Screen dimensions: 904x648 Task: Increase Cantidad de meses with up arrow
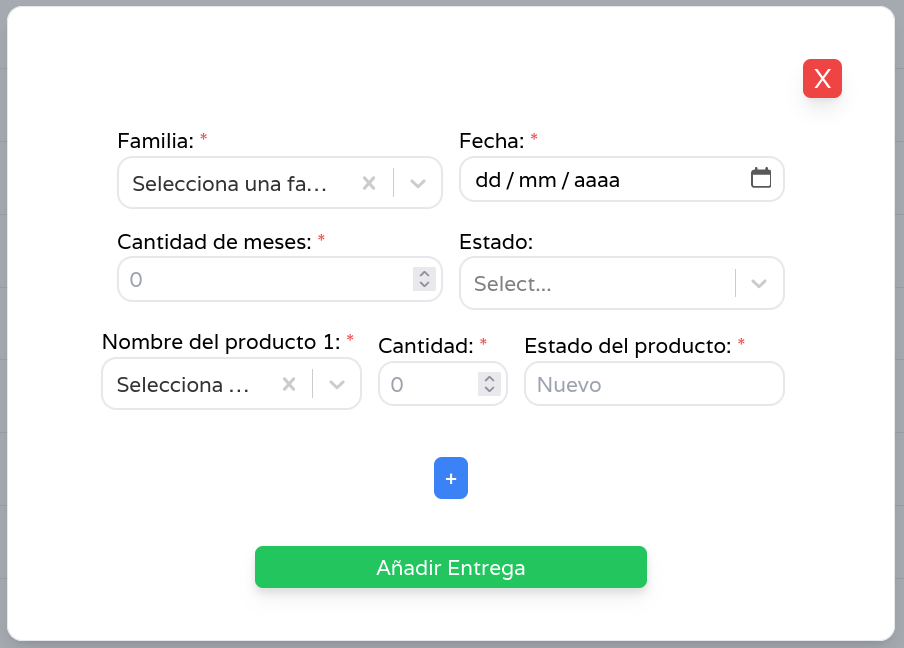(425, 273)
